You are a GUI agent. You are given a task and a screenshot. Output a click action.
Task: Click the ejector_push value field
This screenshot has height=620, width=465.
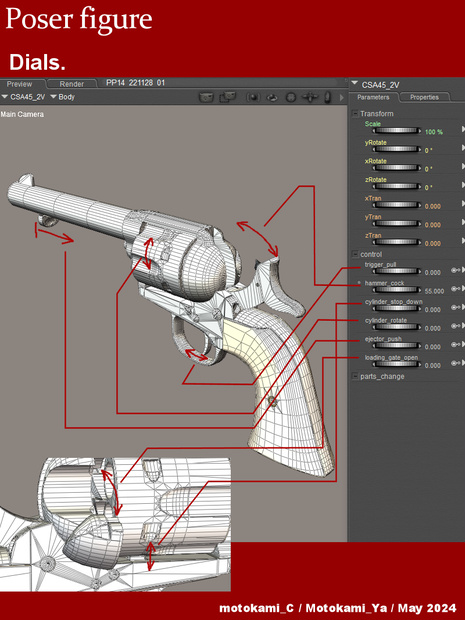pyautogui.click(x=433, y=347)
